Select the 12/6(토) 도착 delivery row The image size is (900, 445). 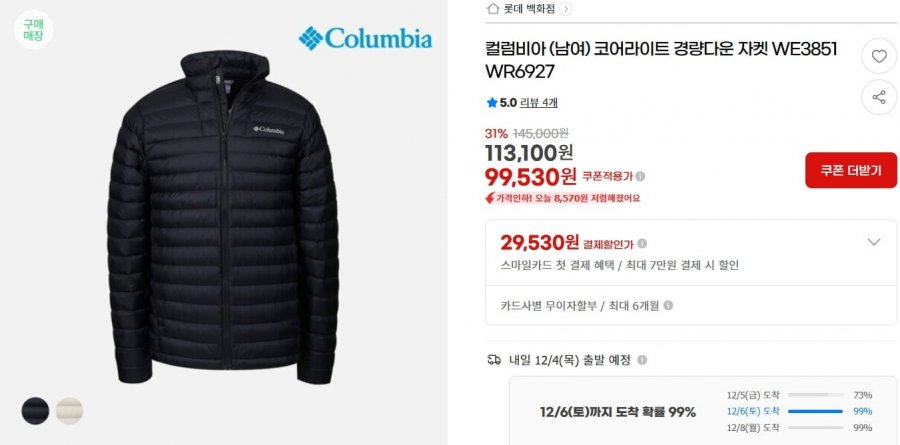[800, 411]
